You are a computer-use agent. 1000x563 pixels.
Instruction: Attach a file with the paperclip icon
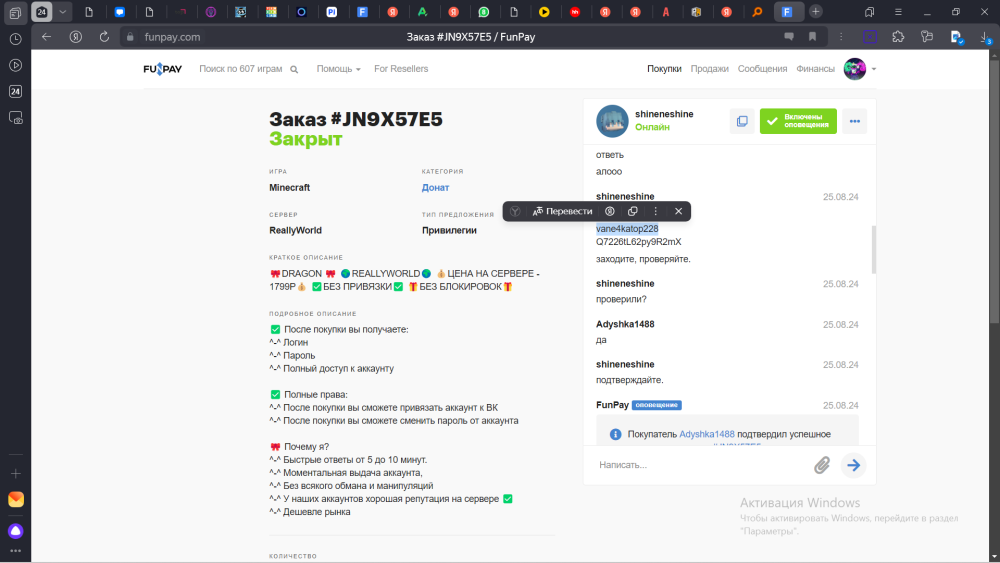point(822,465)
